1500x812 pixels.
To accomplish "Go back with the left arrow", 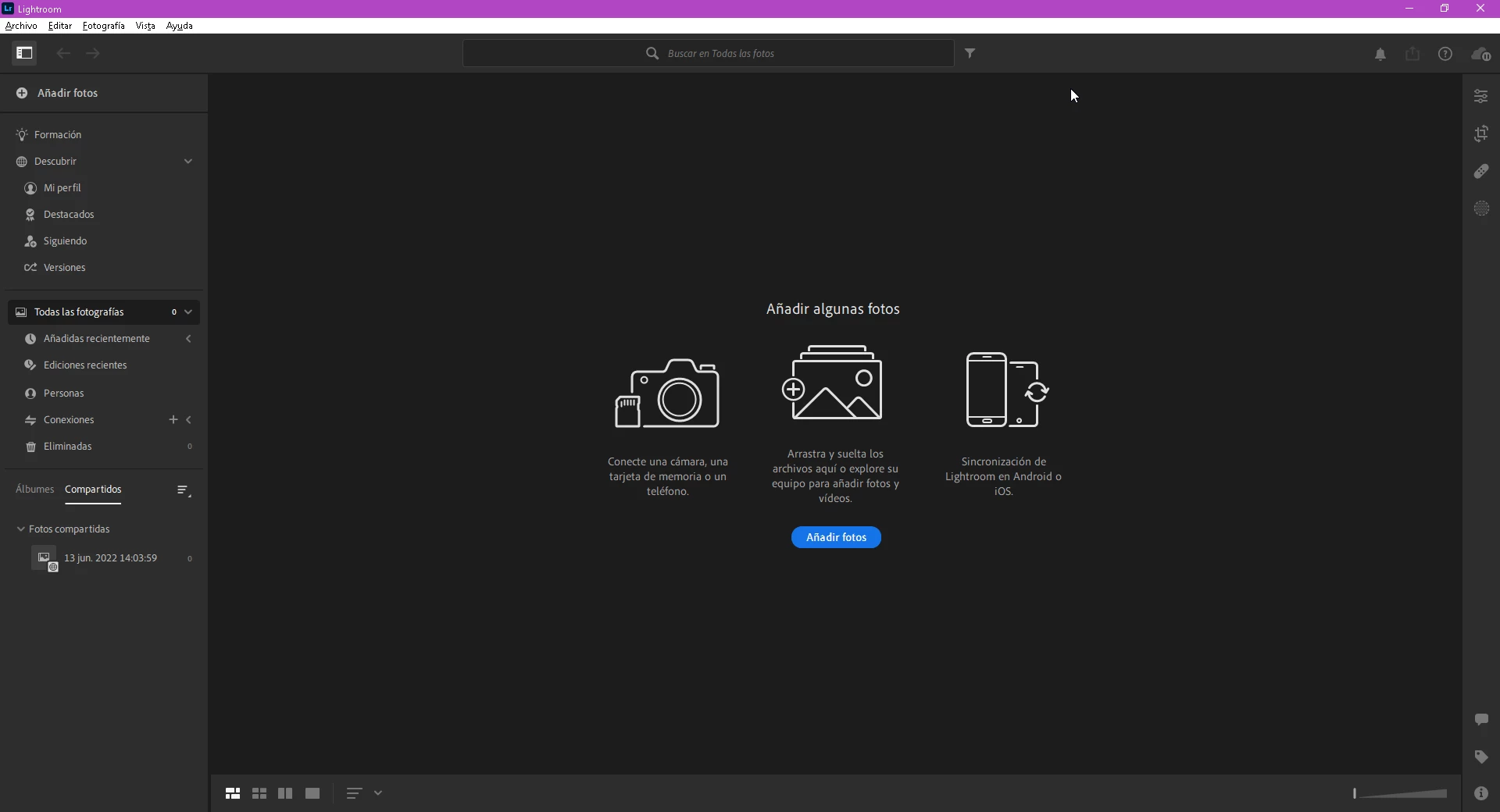I will pyautogui.click(x=63, y=53).
